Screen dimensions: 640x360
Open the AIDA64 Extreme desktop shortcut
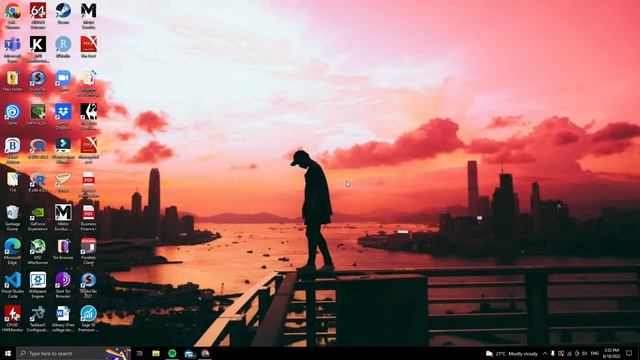(x=38, y=15)
